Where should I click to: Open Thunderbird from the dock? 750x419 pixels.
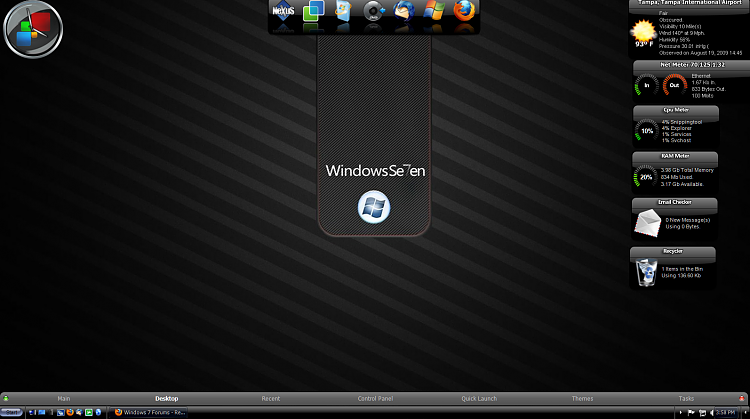coord(404,11)
